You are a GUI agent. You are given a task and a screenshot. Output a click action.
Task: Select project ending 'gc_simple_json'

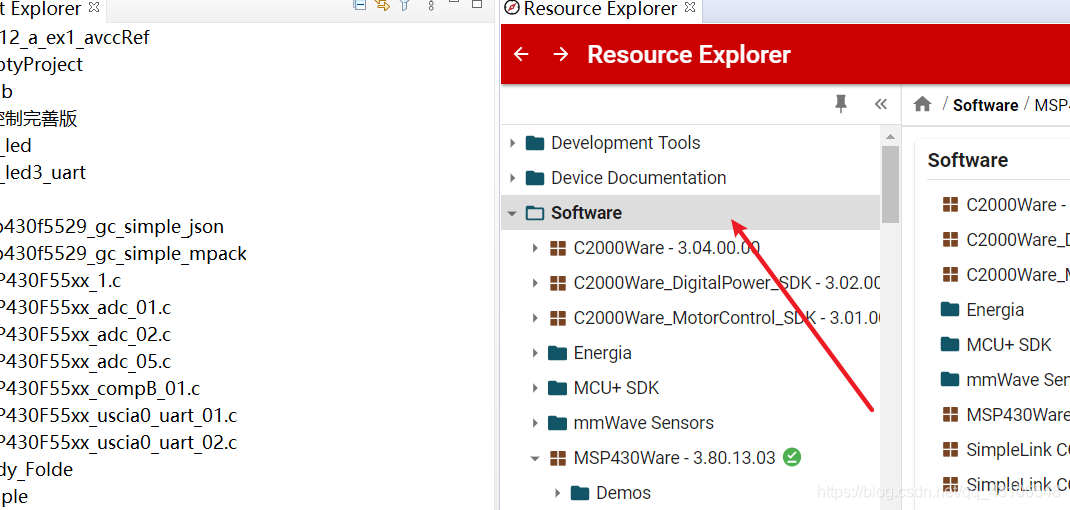coord(112,227)
